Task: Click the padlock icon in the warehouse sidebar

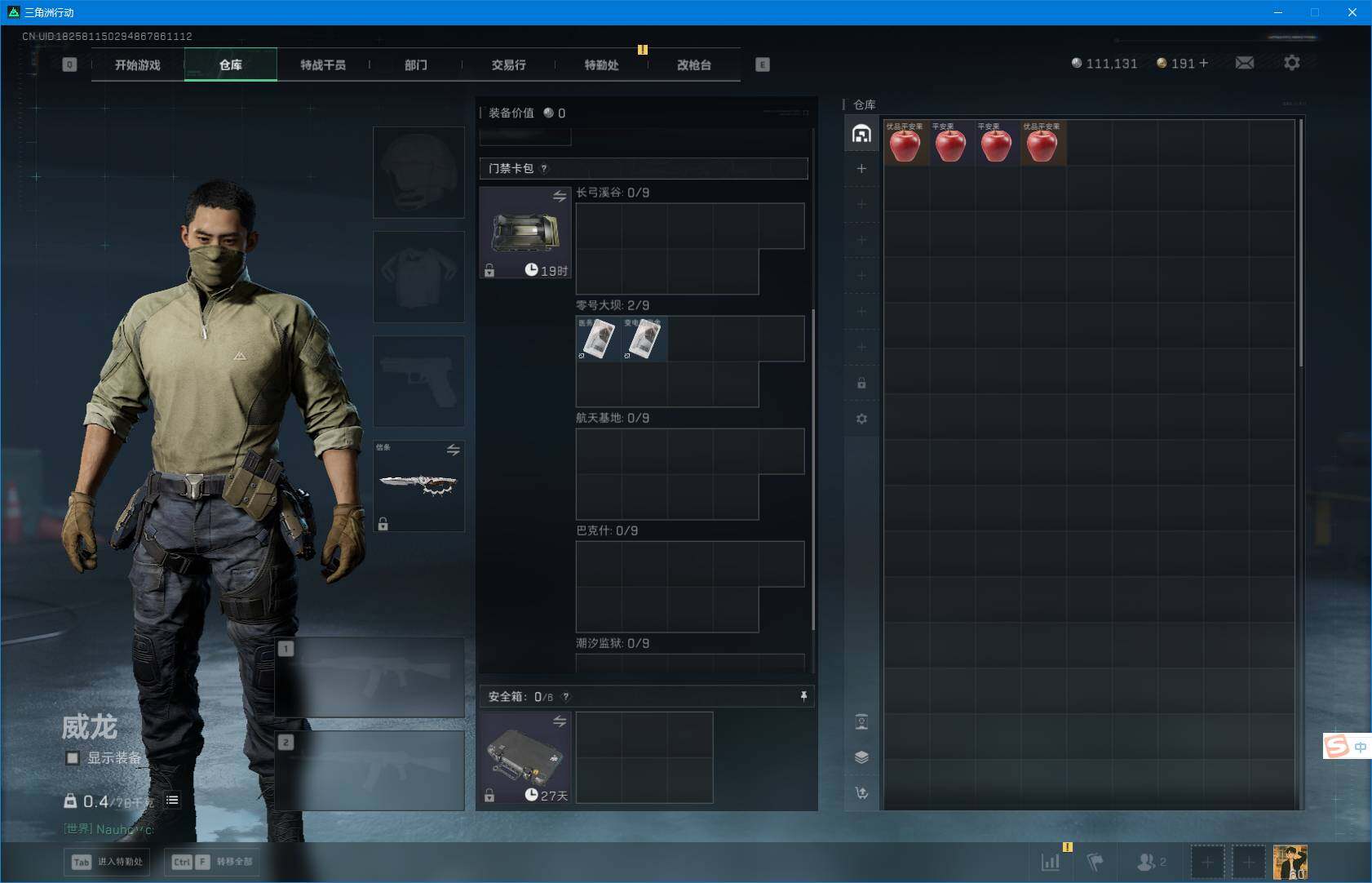Action: (861, 383)
